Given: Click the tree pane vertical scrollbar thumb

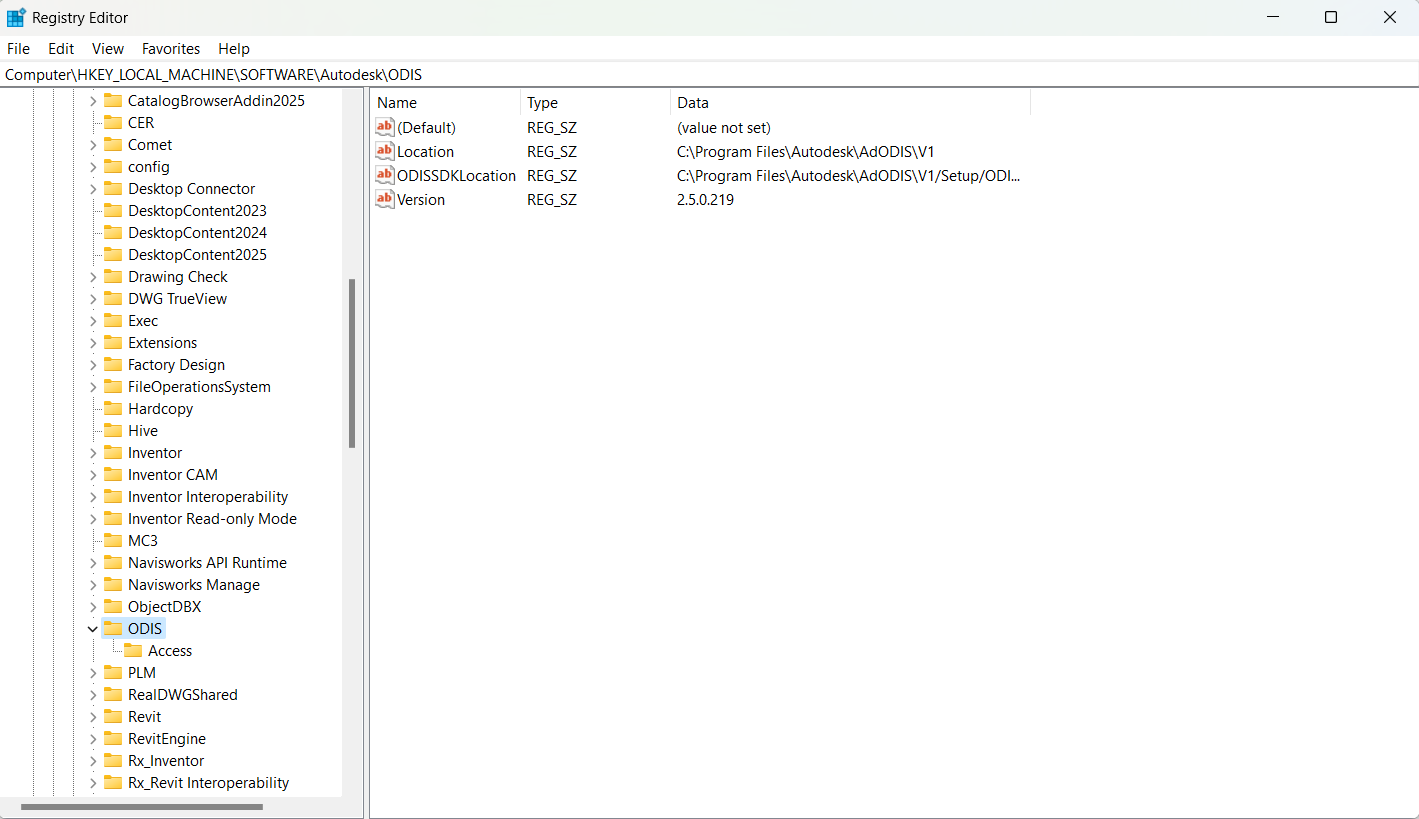Looking at the screenshot, I should [x=352, y=363].
